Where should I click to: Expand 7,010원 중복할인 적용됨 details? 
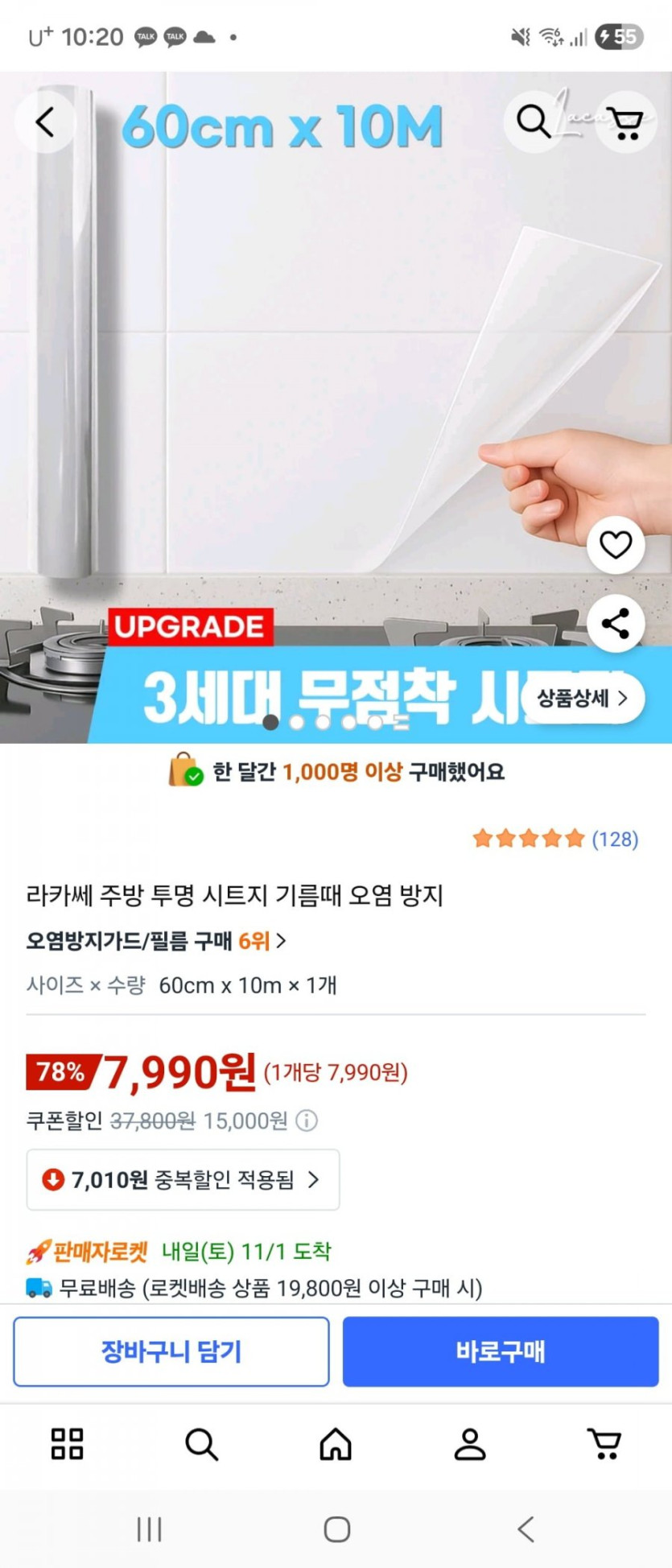(x=183, y=1180)
